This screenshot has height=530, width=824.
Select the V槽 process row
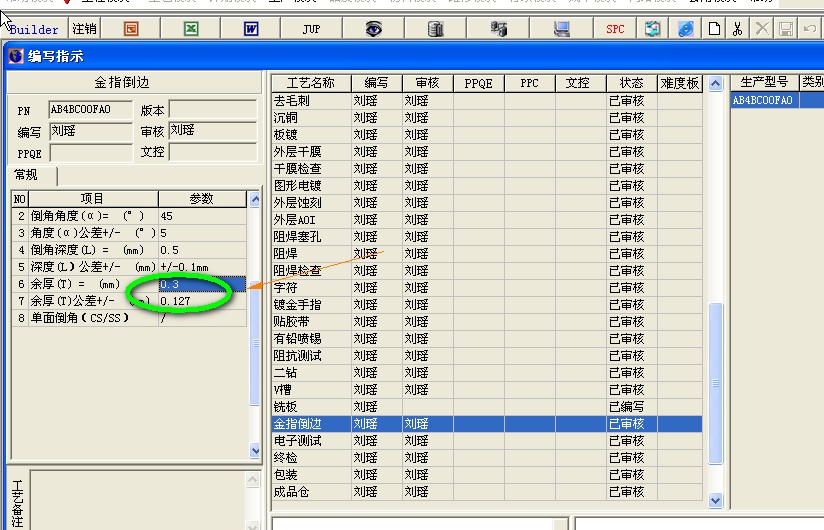[x=487, y=390]
